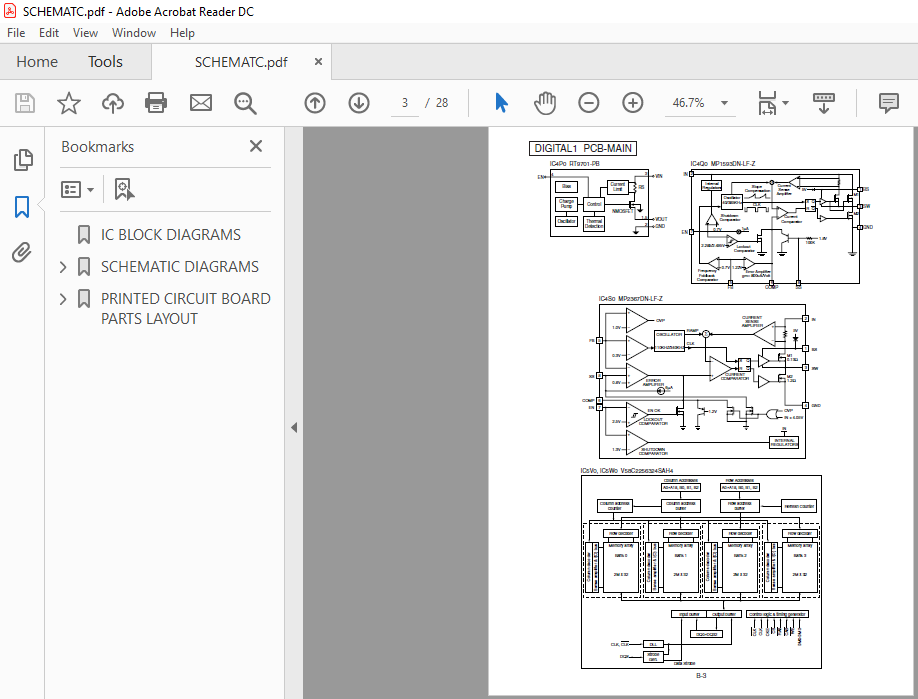Image resolution: width=918 pixels, height=699 pixels.
Task: Open the Find text magnifier icon
Action: (245, 103)
